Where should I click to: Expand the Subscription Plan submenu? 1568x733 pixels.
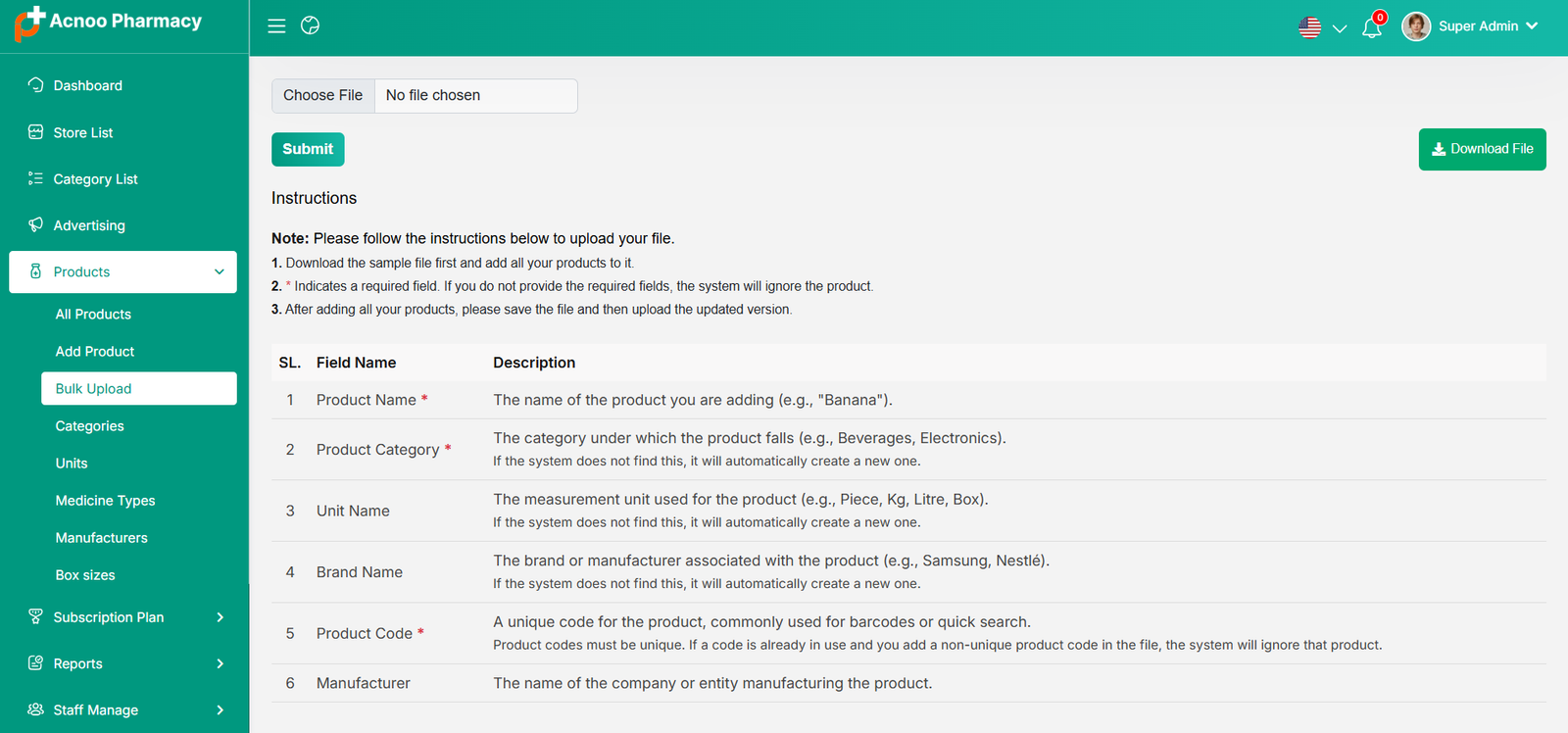coord(220,617)
